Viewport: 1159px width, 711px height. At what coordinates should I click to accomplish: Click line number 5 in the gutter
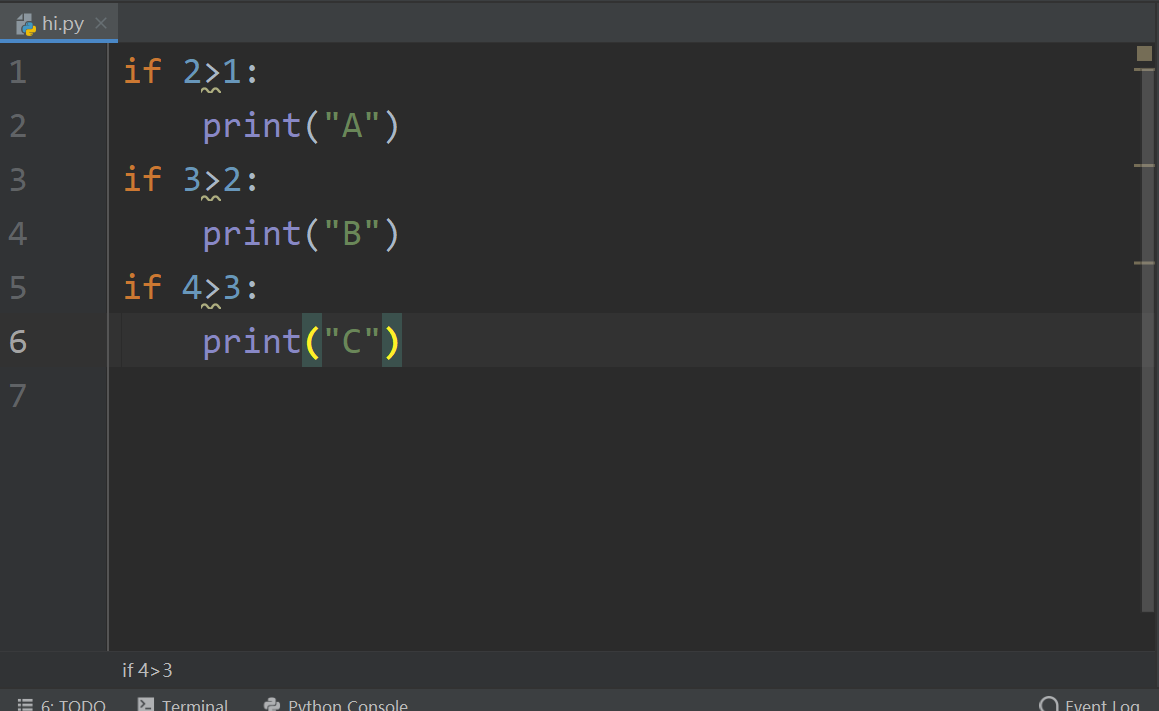[x=18, y=288]
